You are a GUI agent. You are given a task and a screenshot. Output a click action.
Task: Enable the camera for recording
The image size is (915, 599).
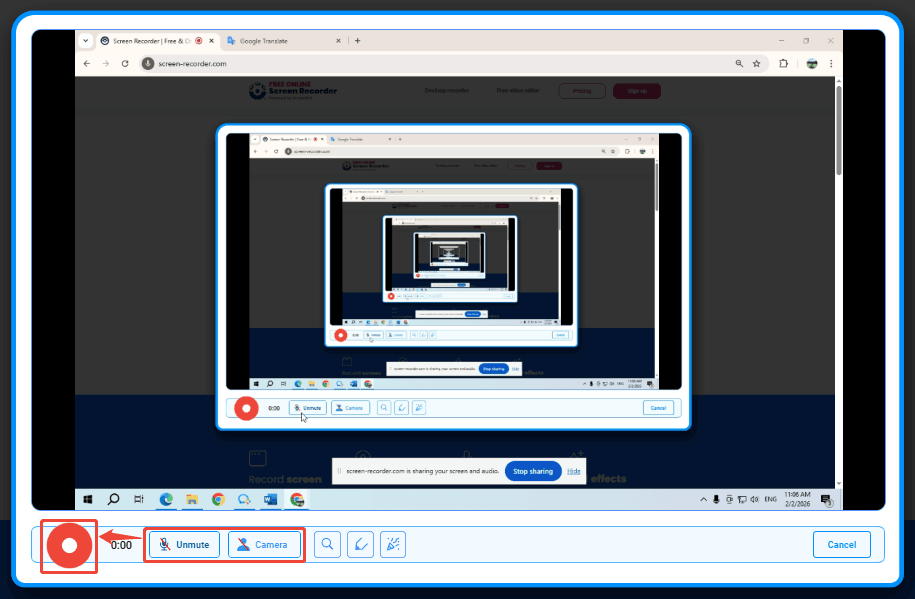tap(264, 544)
